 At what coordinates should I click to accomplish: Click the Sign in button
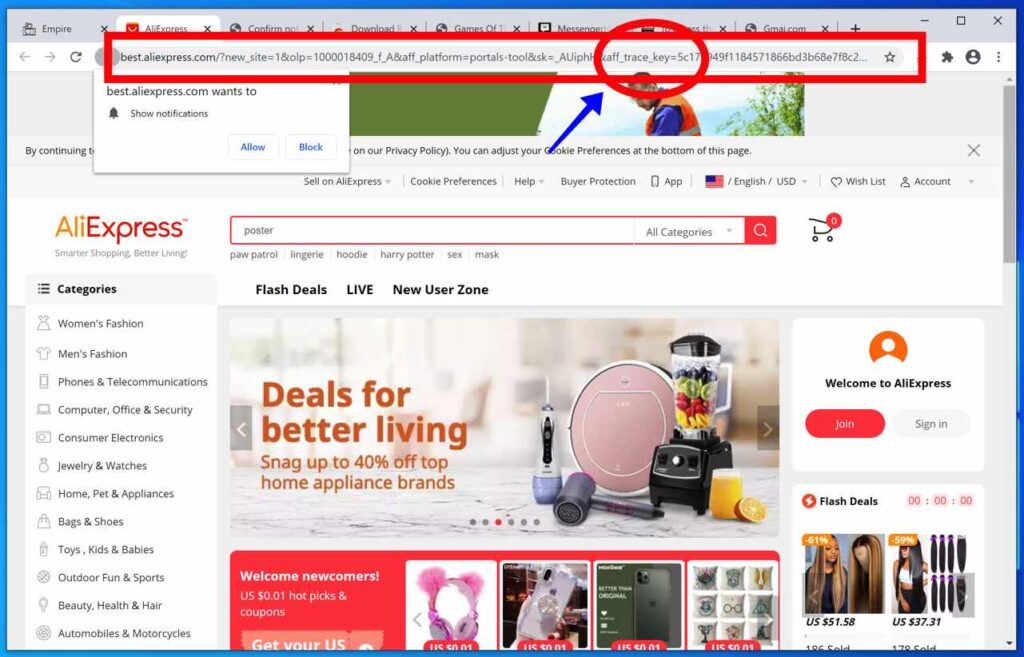point(931,423)
